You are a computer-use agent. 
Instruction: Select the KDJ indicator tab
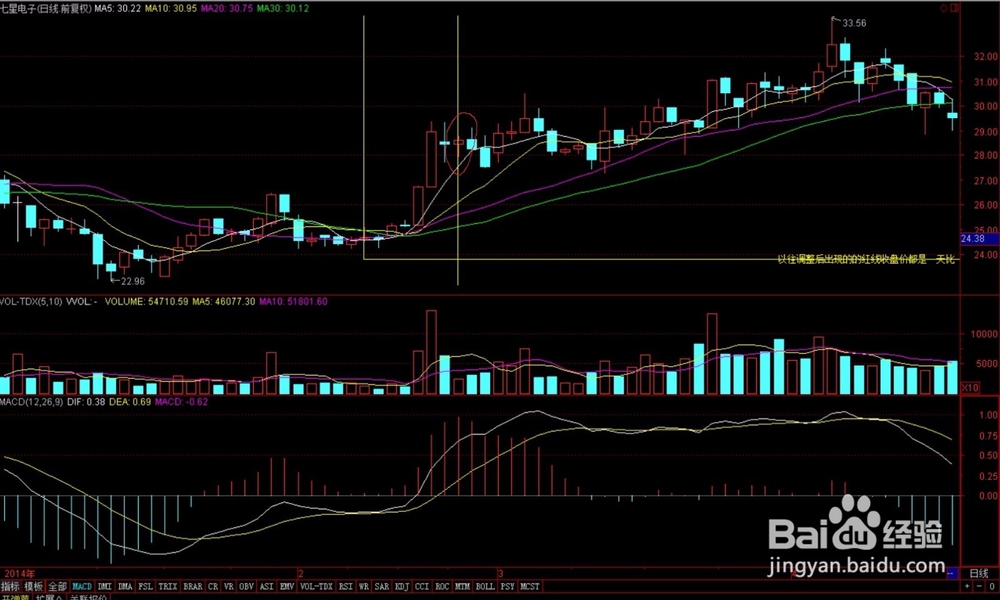(402, 587)
